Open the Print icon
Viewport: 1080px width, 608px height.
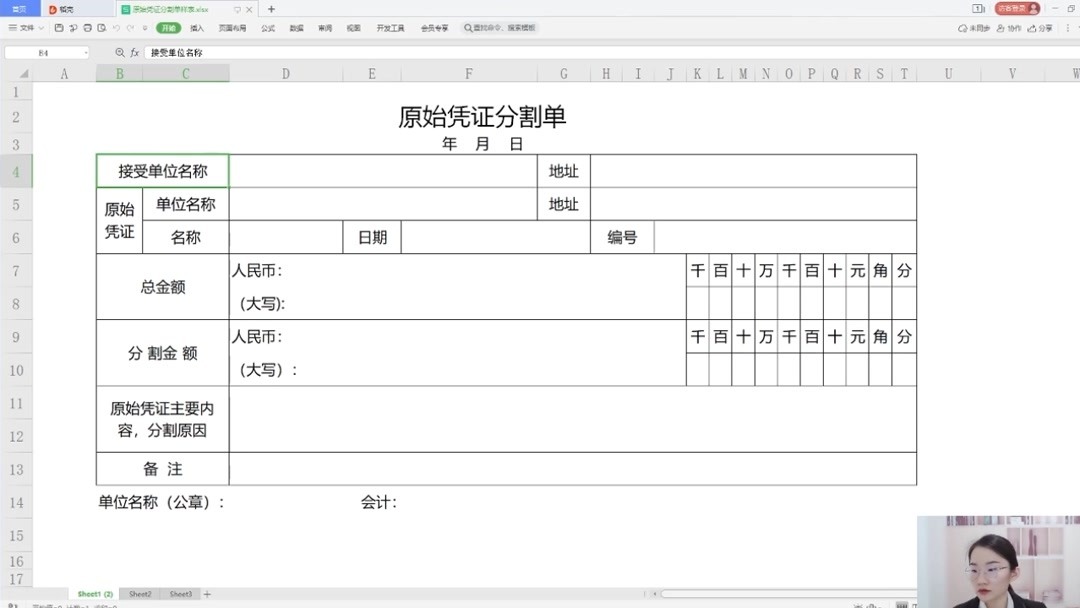(88, 28)
